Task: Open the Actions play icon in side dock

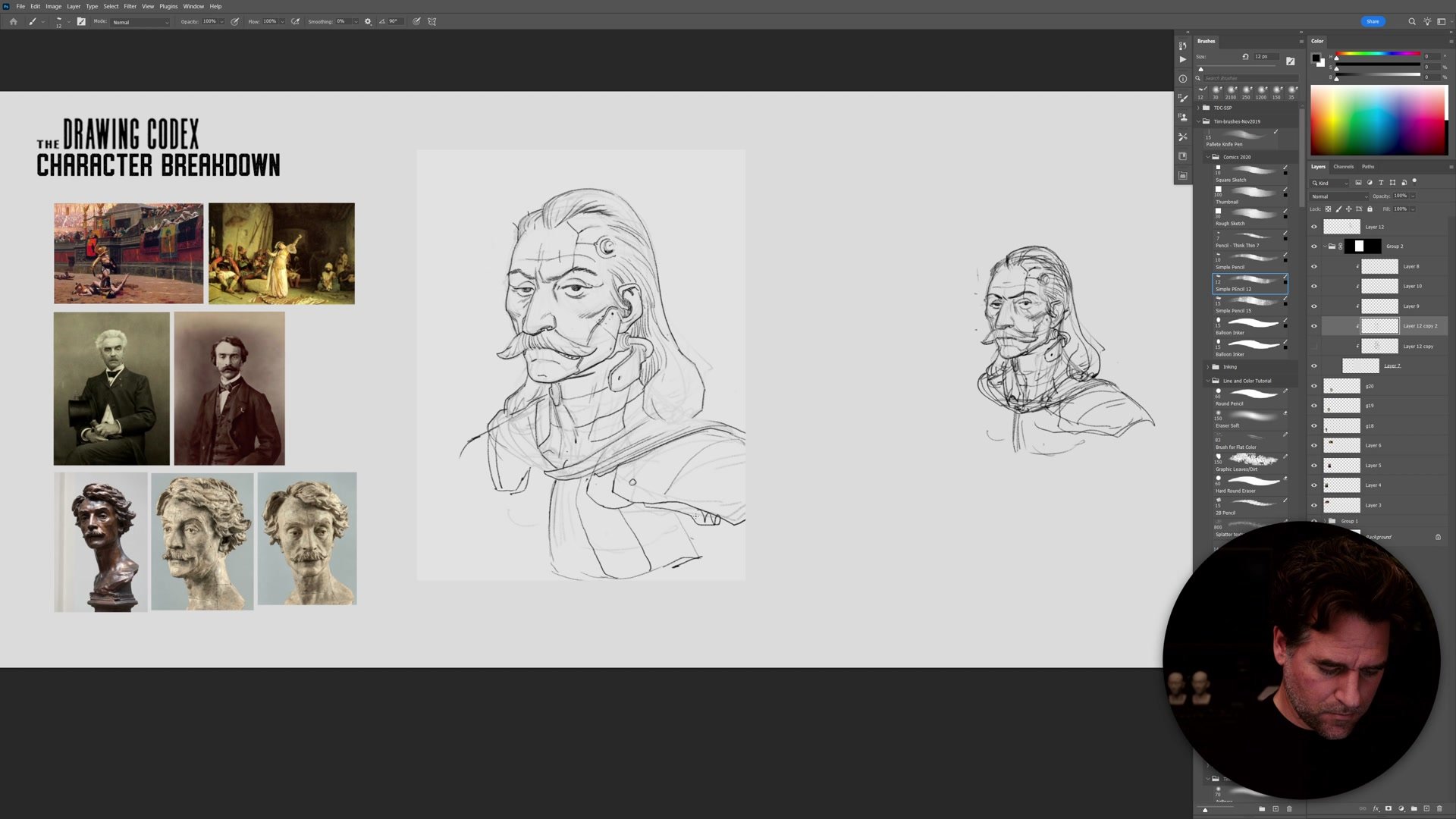Action: tap(1182, 60)
